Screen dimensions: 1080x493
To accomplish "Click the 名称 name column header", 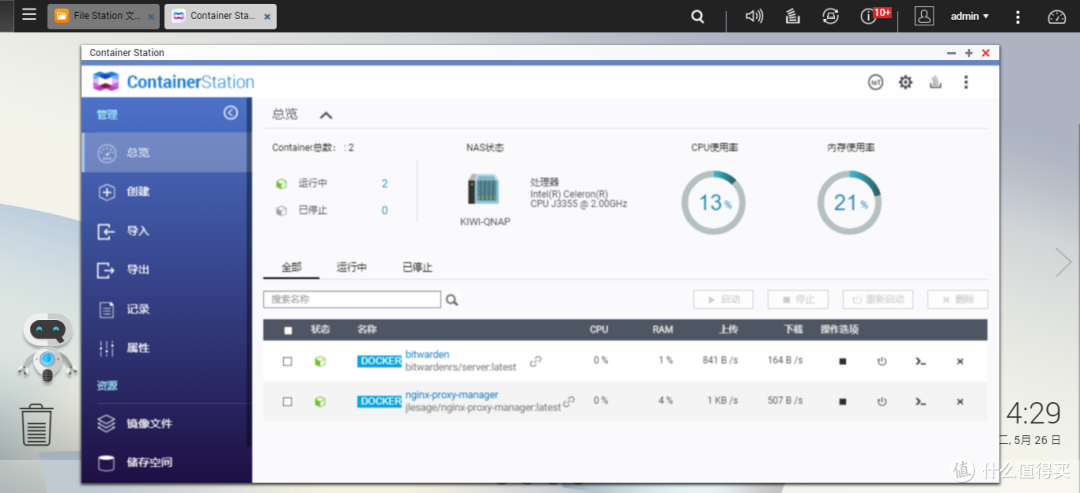I will pyautogui.click(x=366, y=330).
